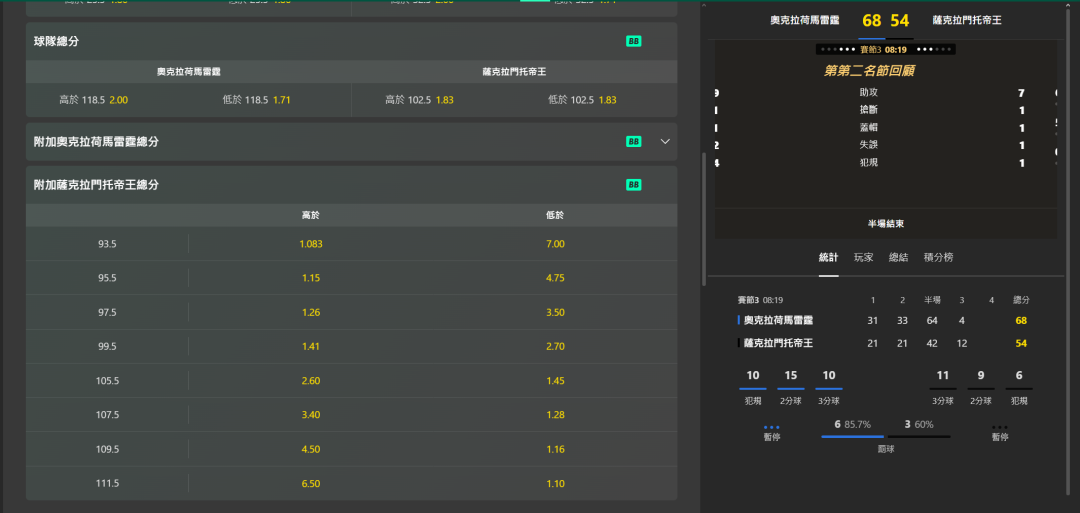Select 高於 odds 3.40 in 107.5 row
This screenshot has width=1080, height=513.
click(x=311, y=415)
